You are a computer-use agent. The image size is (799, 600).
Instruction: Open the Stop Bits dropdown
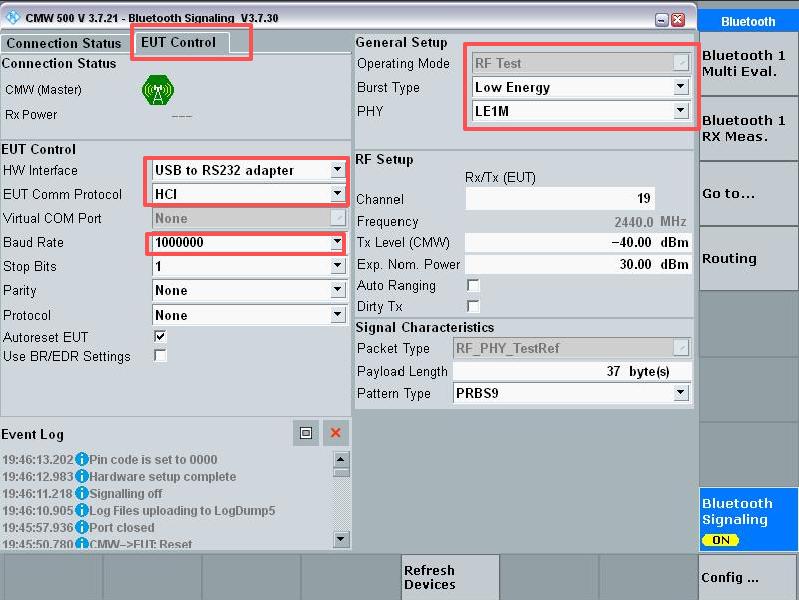pyautogui.click(x=337, y=266)
